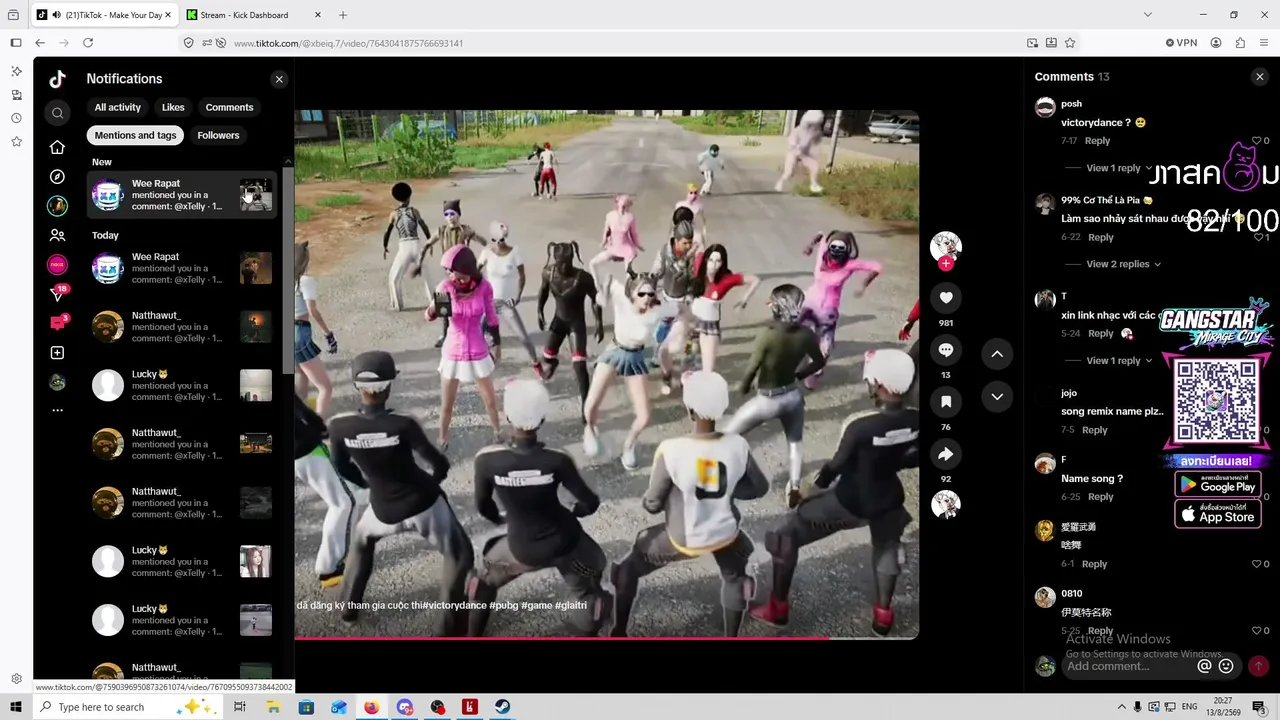The width and height of the screenshot is (1280, 720).
Task: Close the Comments panel
Action: coord(1259,77)
